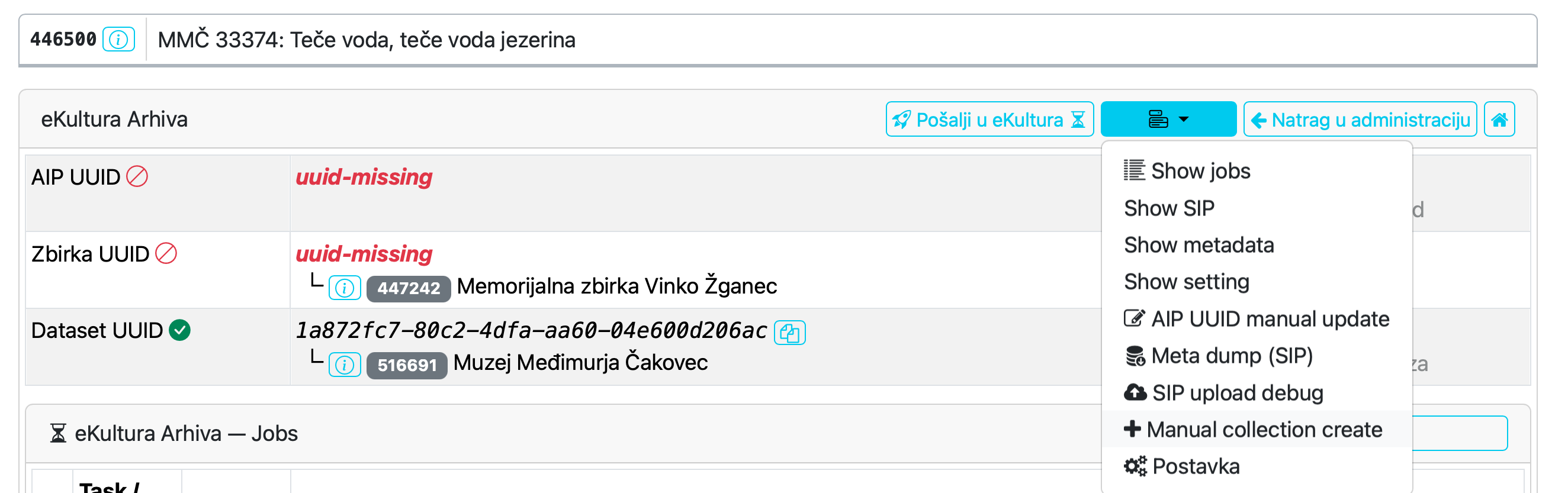Click the home icon in the top right

[x=1500, y=120]
